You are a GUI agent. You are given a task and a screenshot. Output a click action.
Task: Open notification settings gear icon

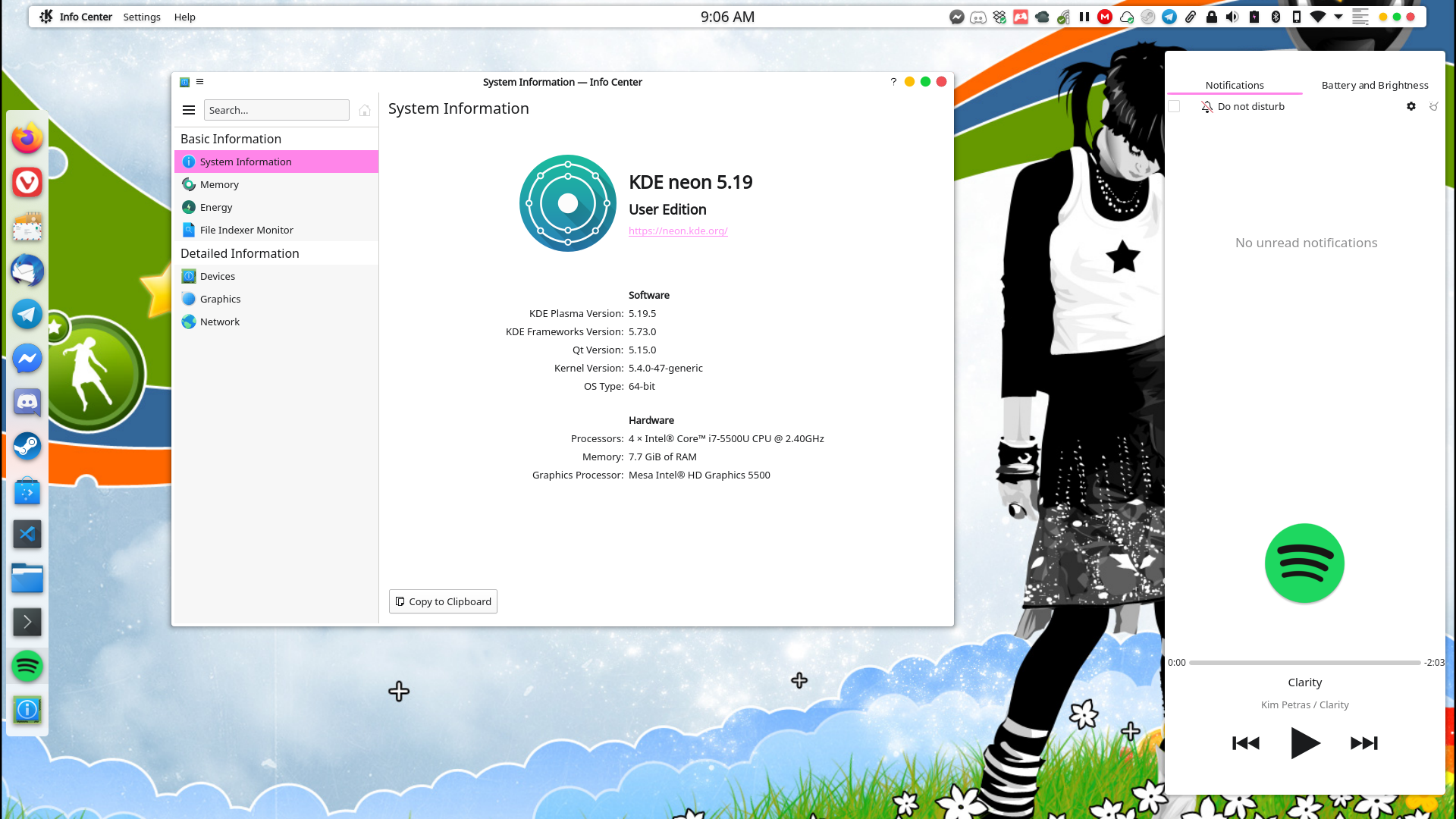(x=1411, y=106)
